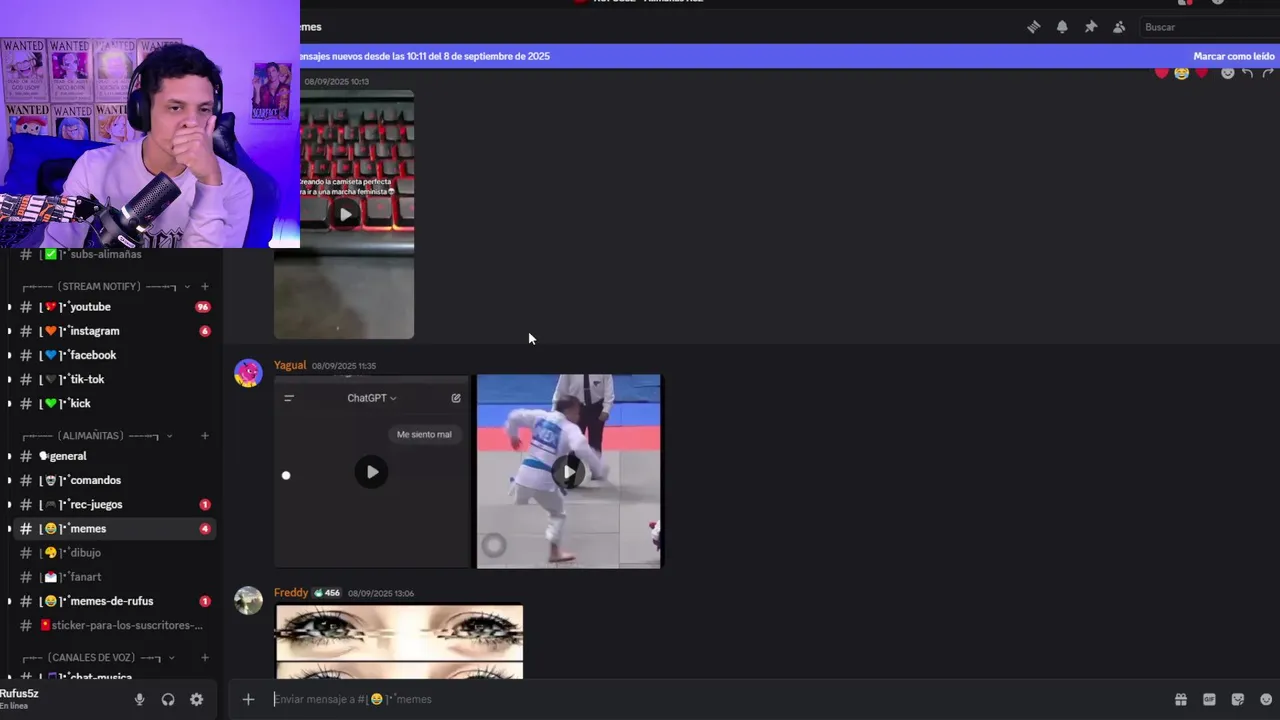Open Freddy's avatar profile
The image size is (1280, 720).
point(248,600)
